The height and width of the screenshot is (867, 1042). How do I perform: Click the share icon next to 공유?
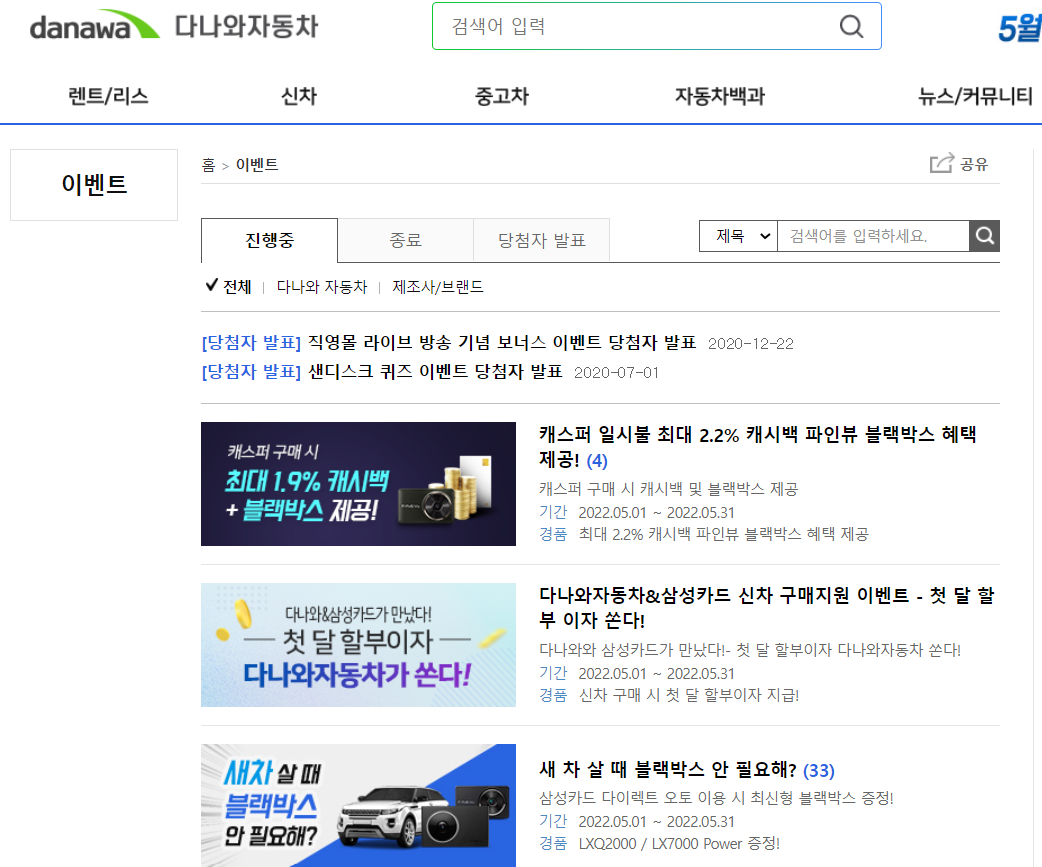click(x=942, y=163)
